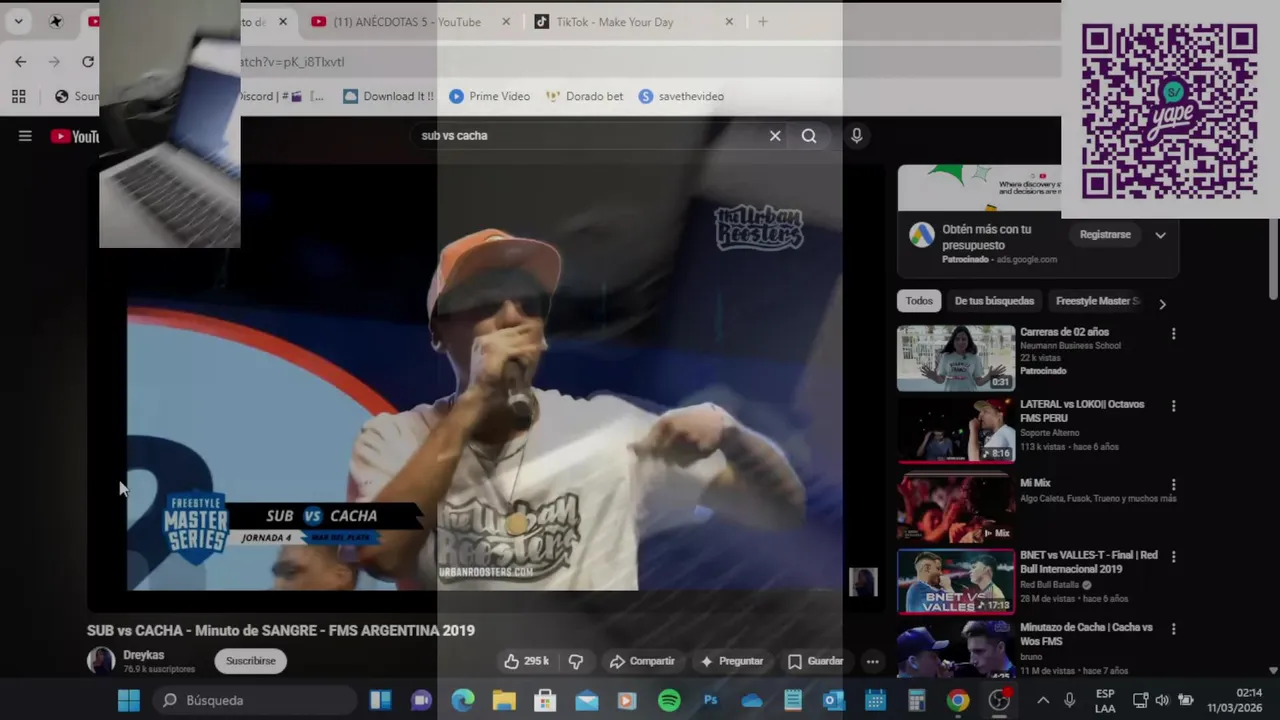Open the Dorado bet bookmark
Viewport: 1280px width, 720px height.
pos(584,96)
